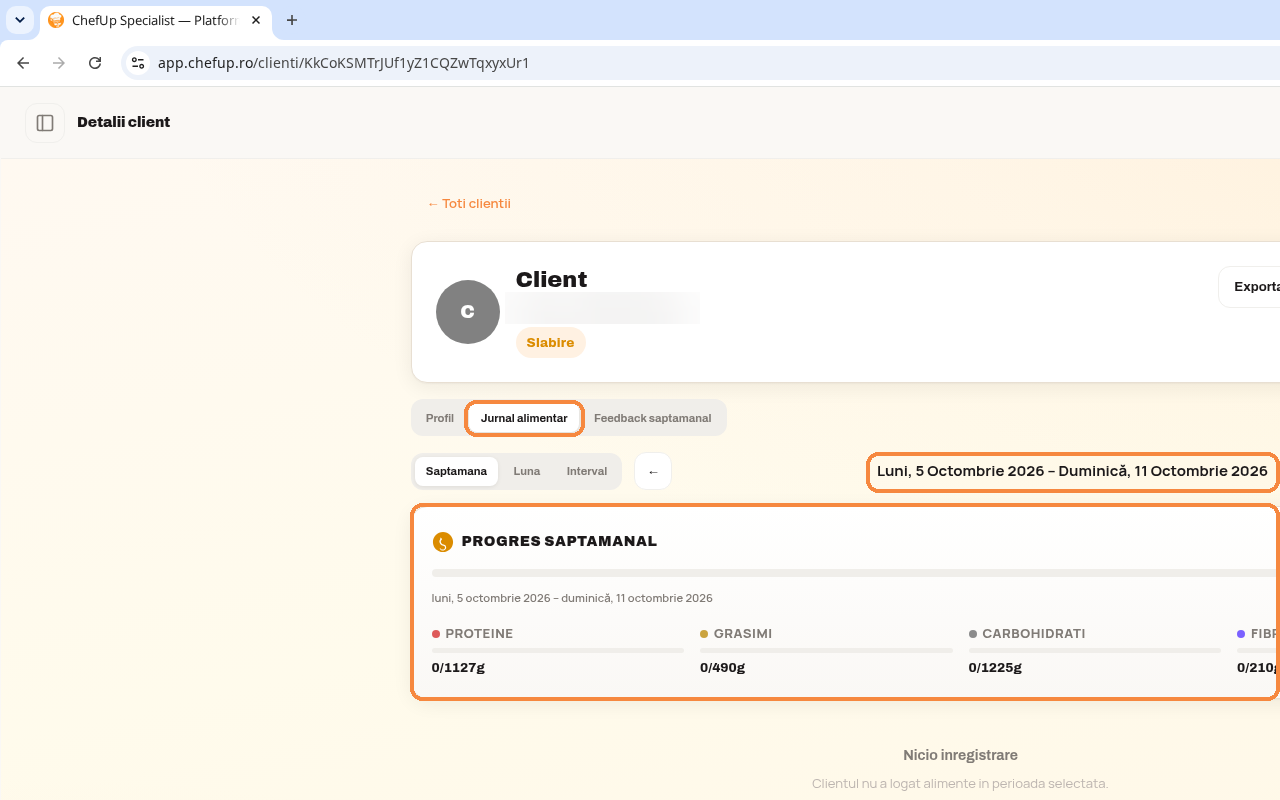Click the Grasimi progress bar
The image size is (1280, 800).
(x=826, y=650)
